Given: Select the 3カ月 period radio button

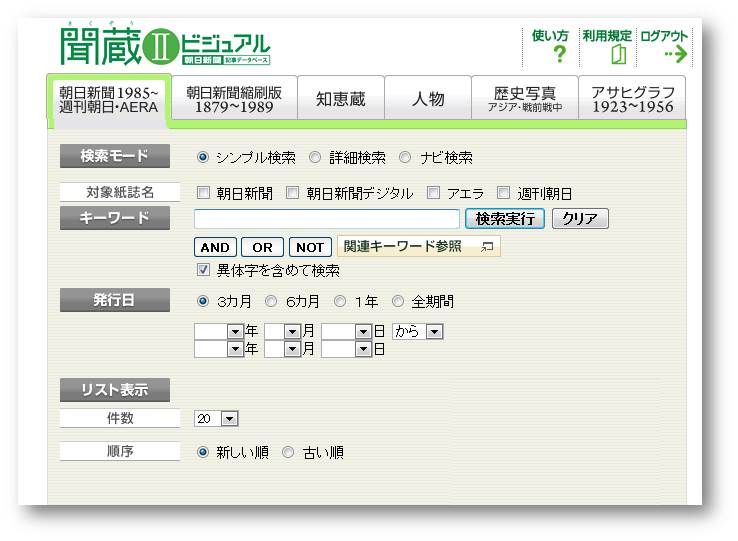Looking at the screenshot, I should click(x=203, y=301).
